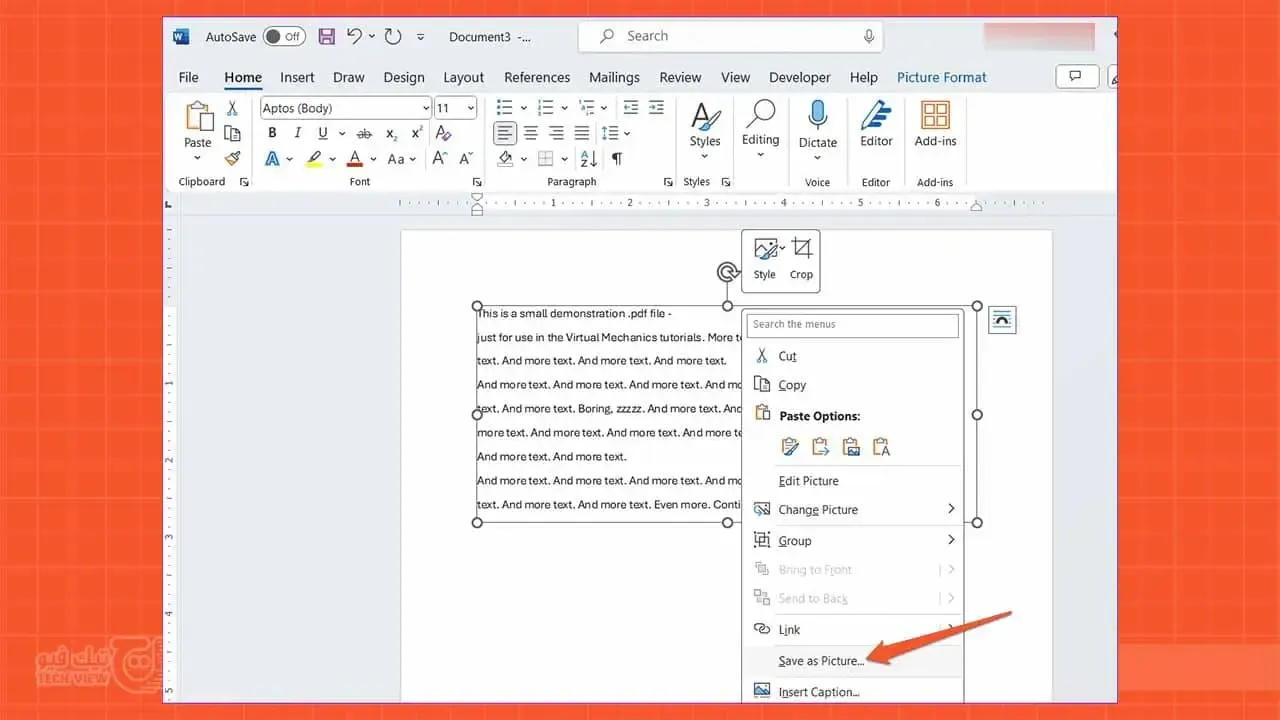Image resolution: width=1280 pixels, height=720 pixels.
Task: Open the font name dropdown Aptos (Body)
Action: coord(426,108)
